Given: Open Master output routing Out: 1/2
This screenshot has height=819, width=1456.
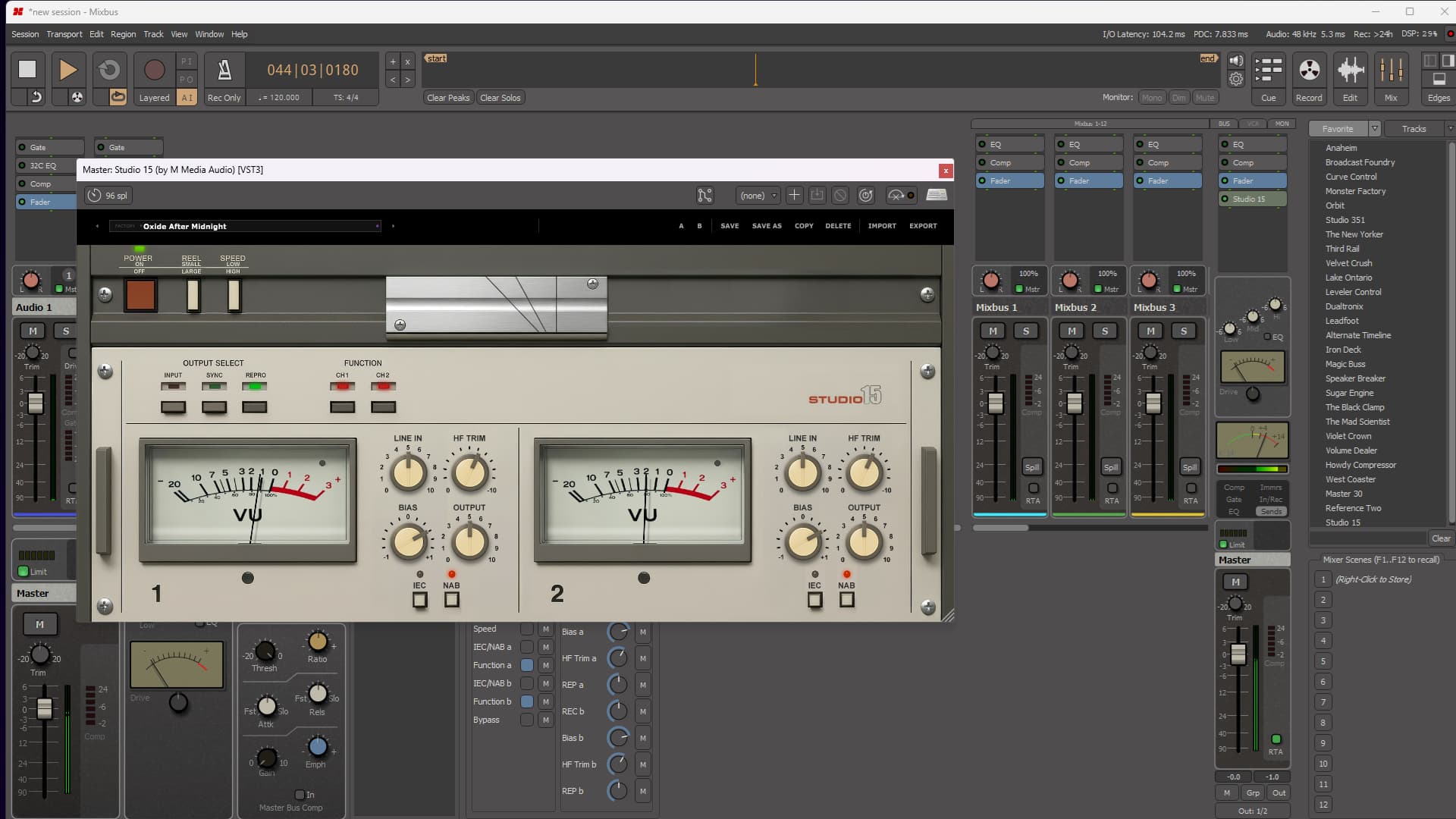Looking at the screenshot, I should click(x=1253, y=811).
